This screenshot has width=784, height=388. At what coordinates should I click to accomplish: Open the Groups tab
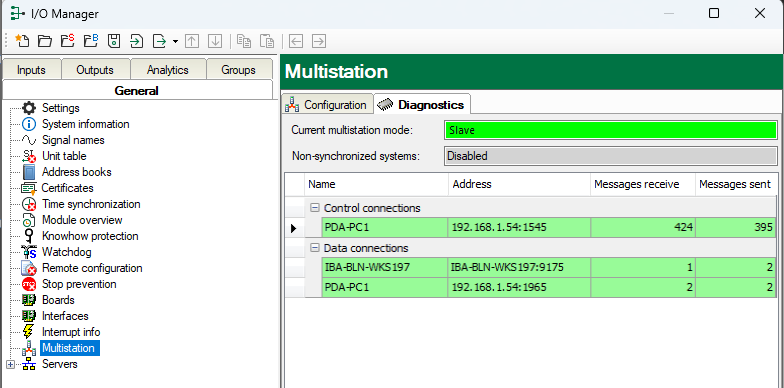pos(238,70)
